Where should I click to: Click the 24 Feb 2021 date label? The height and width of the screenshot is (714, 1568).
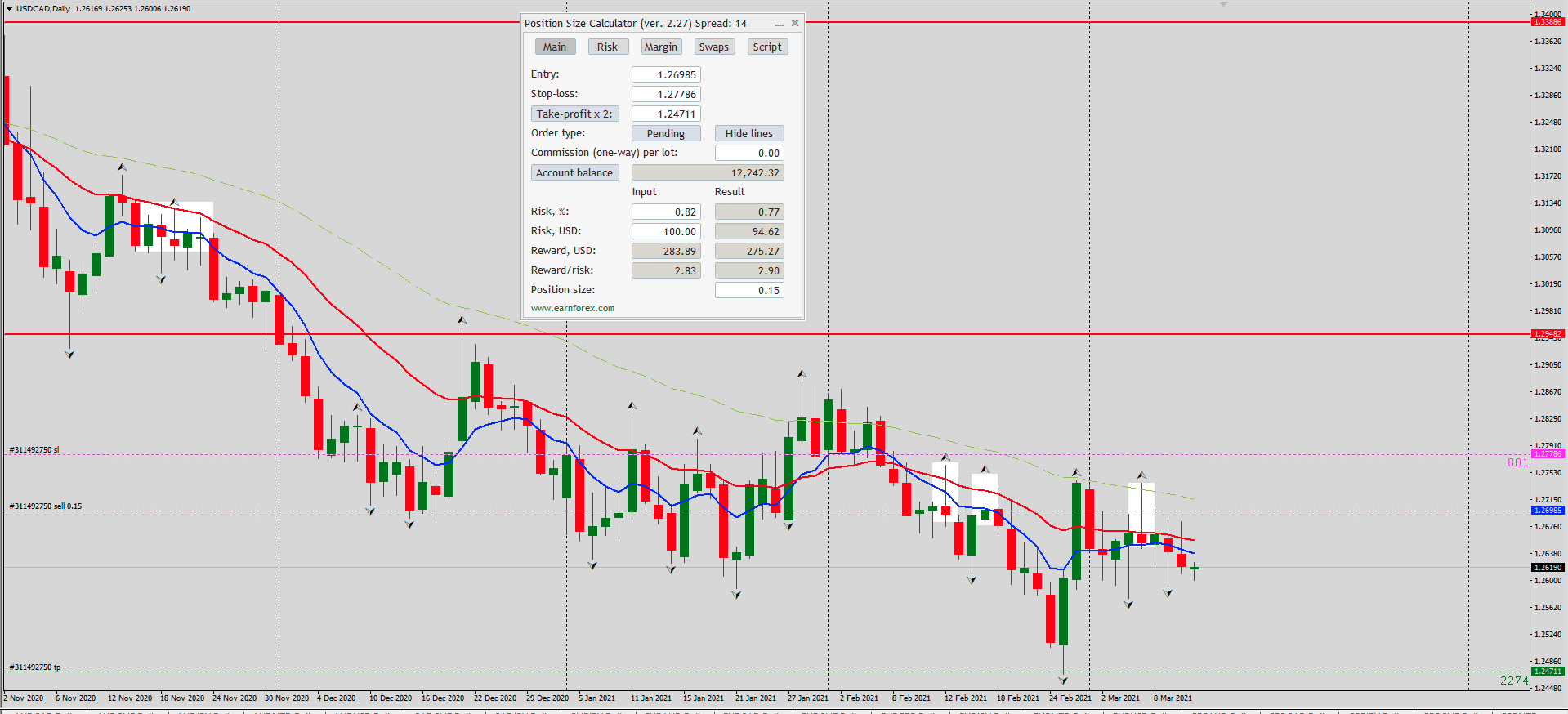click(x=1070, y=698)
